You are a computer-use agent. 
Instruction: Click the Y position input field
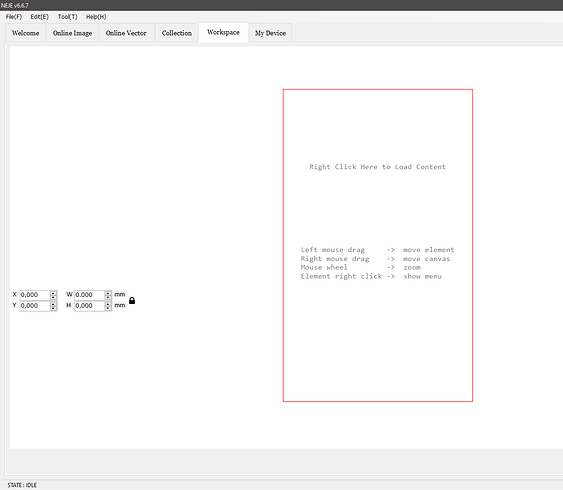pyautogui.click(x=35, y=306)
